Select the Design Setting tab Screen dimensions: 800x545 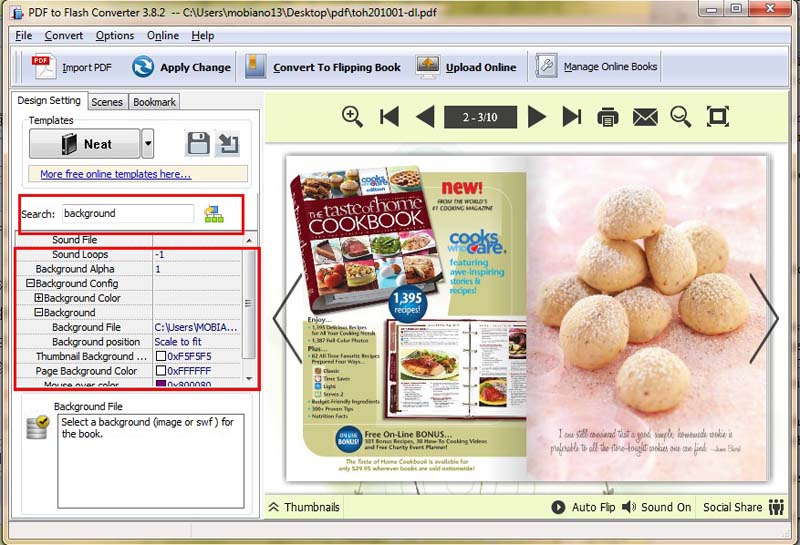click(x=49, y=101)
